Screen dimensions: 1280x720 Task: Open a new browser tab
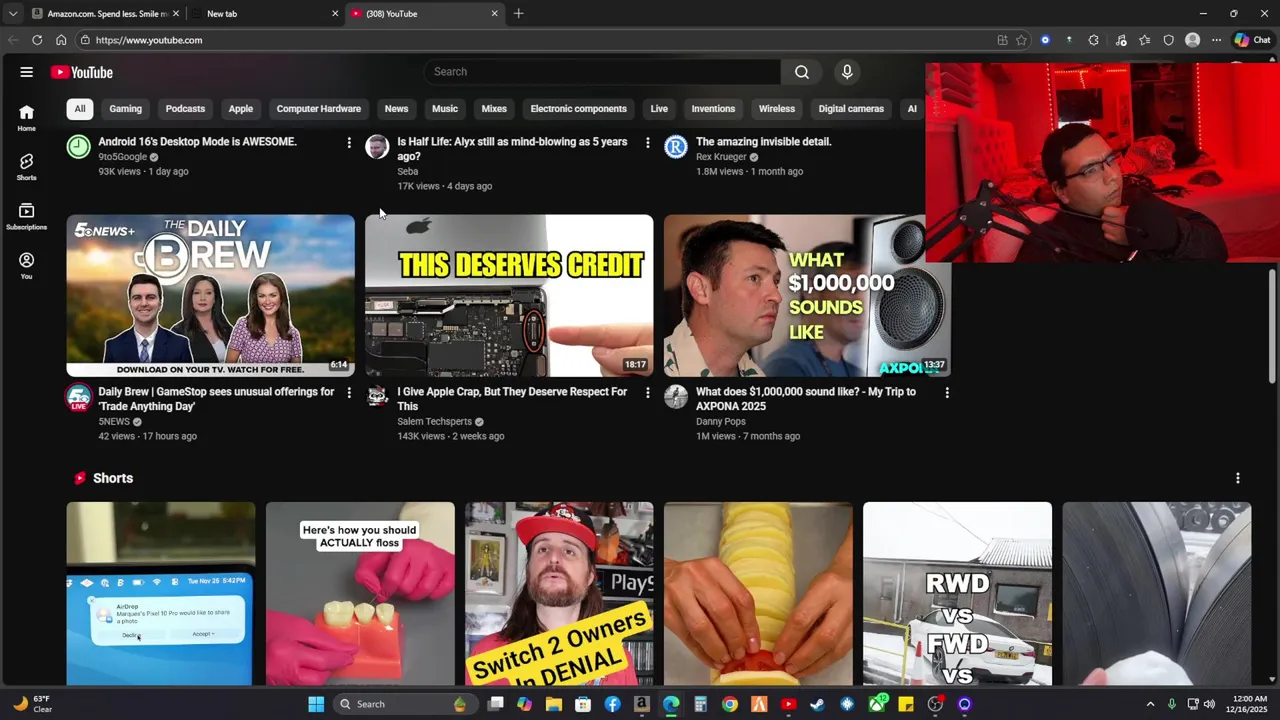518,14
